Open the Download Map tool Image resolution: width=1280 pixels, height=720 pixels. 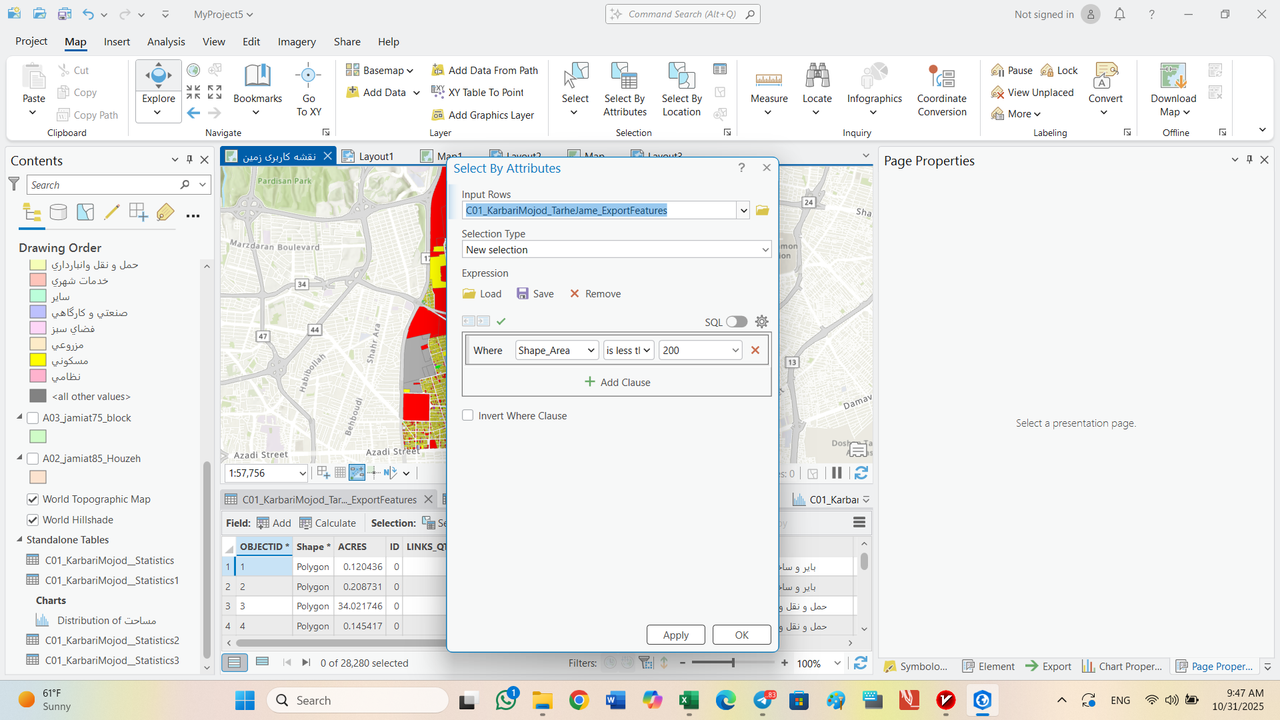[x=1173, y=90]
